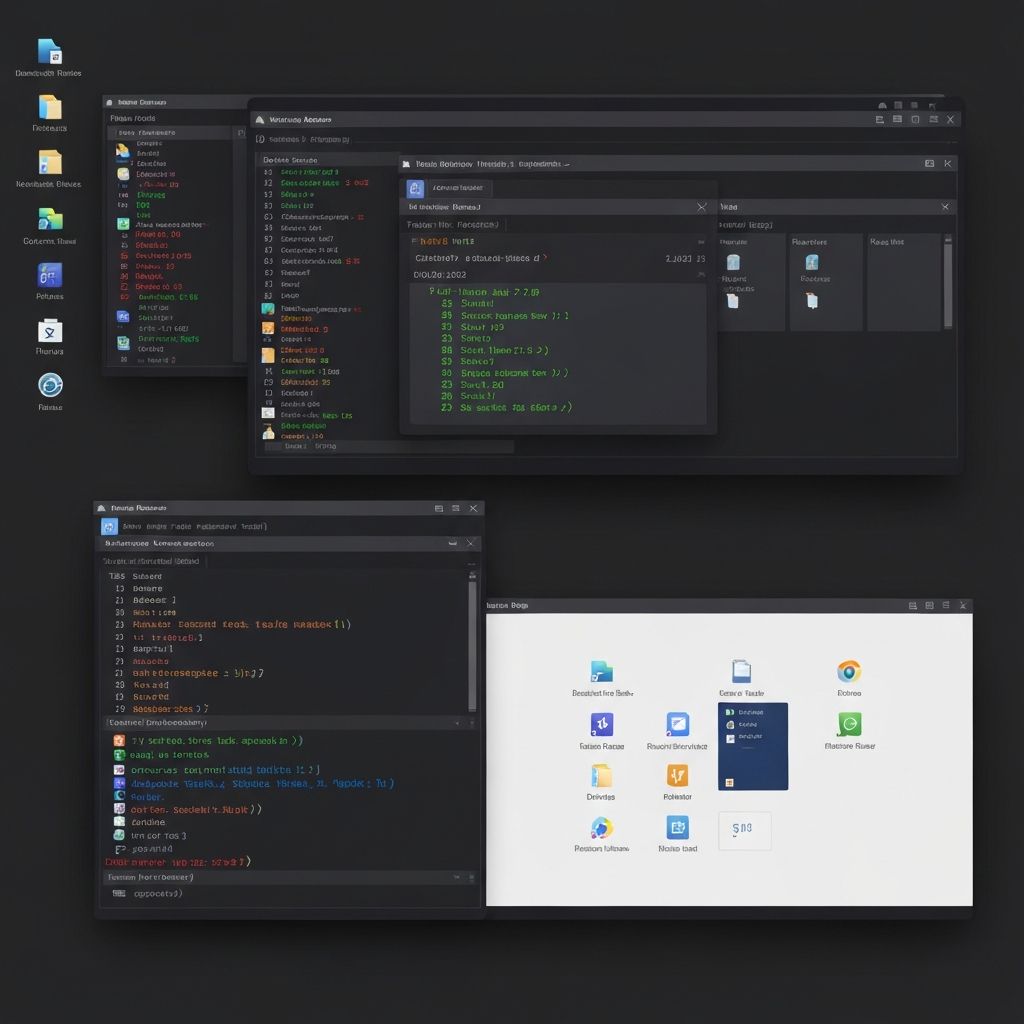Open the blue 'Noiko toad' icon

click(x=677, y=827)
